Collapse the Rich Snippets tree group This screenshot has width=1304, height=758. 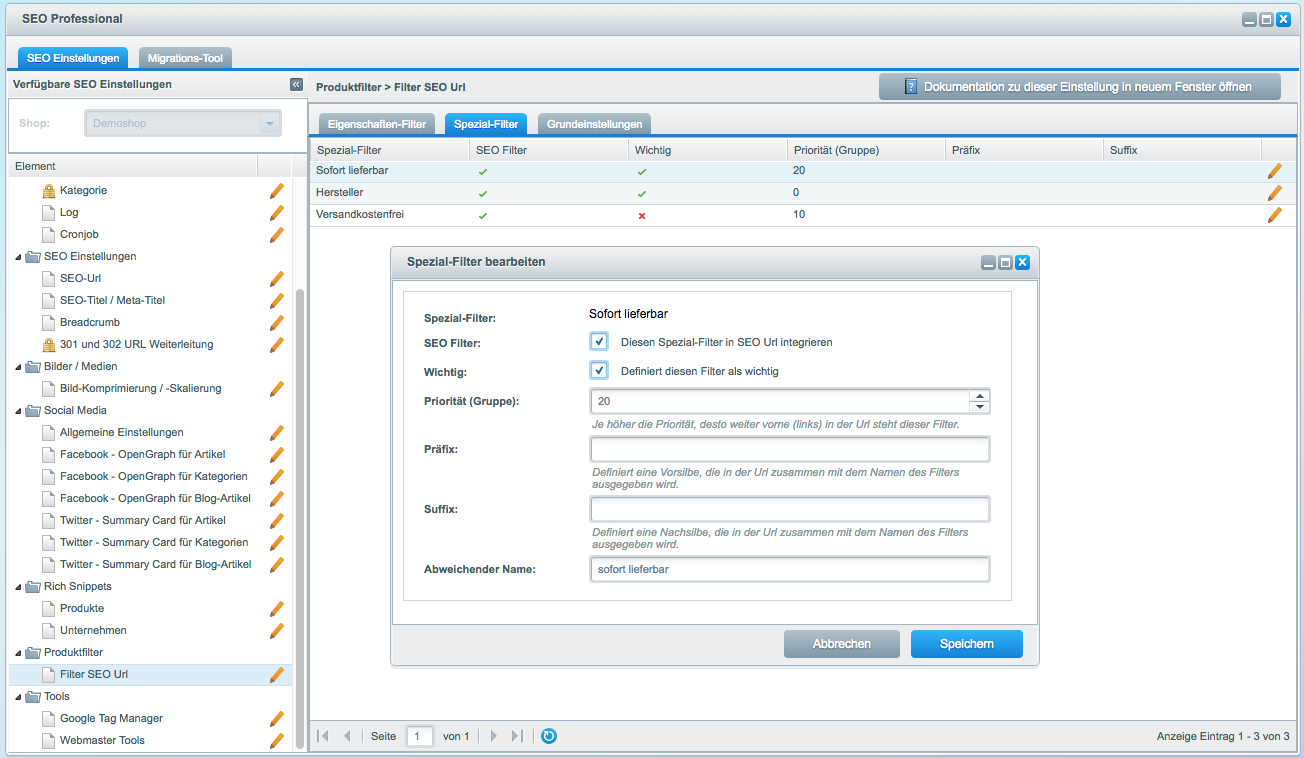[19, 587]
